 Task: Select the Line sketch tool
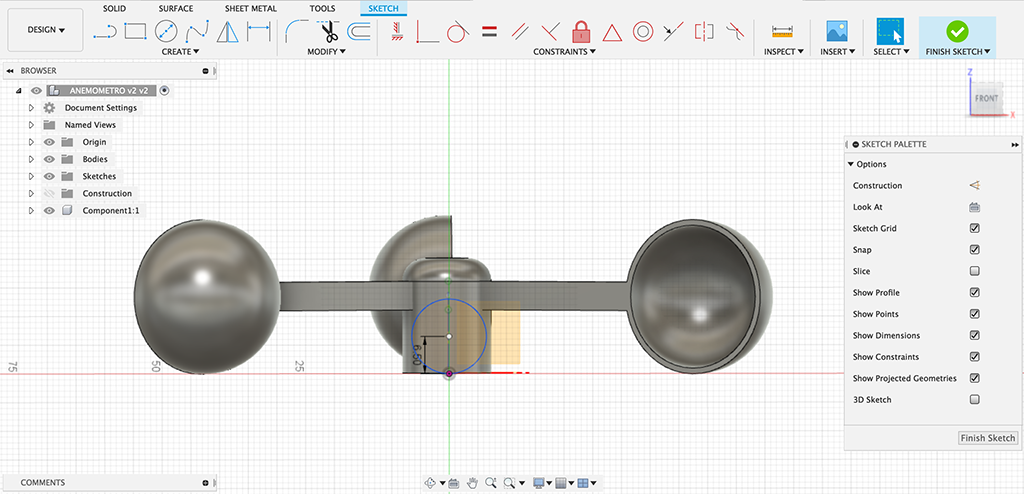click(x=104, y=31)
